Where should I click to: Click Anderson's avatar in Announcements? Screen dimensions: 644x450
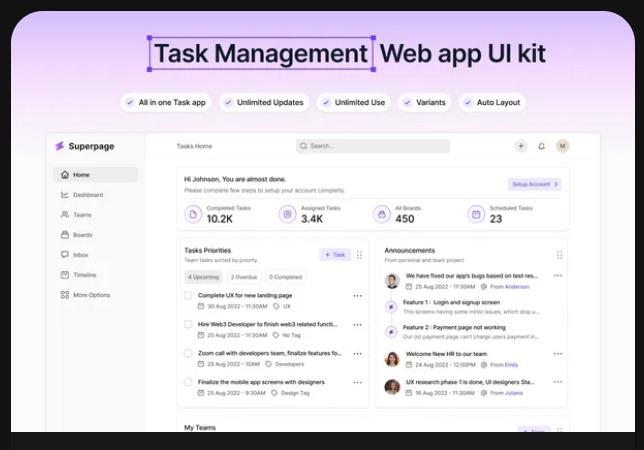pos(392,281)
